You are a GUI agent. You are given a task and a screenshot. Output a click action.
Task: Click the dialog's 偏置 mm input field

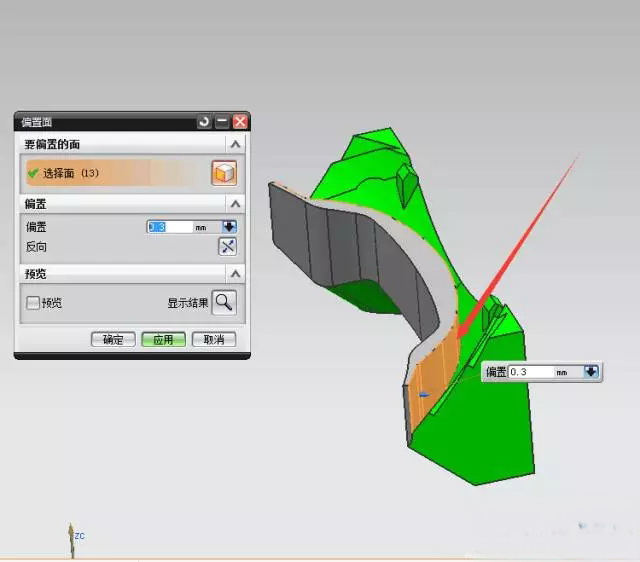click(170, 227)
